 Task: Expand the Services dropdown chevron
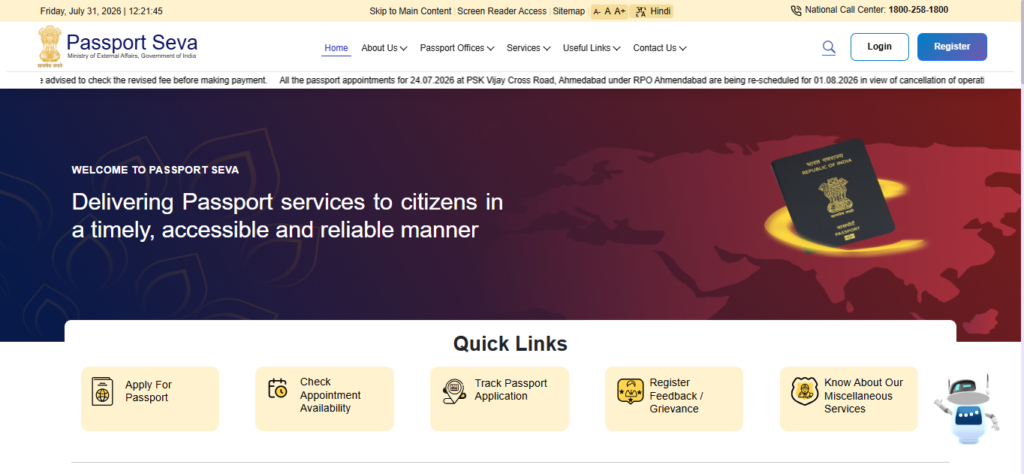[547, 48]
